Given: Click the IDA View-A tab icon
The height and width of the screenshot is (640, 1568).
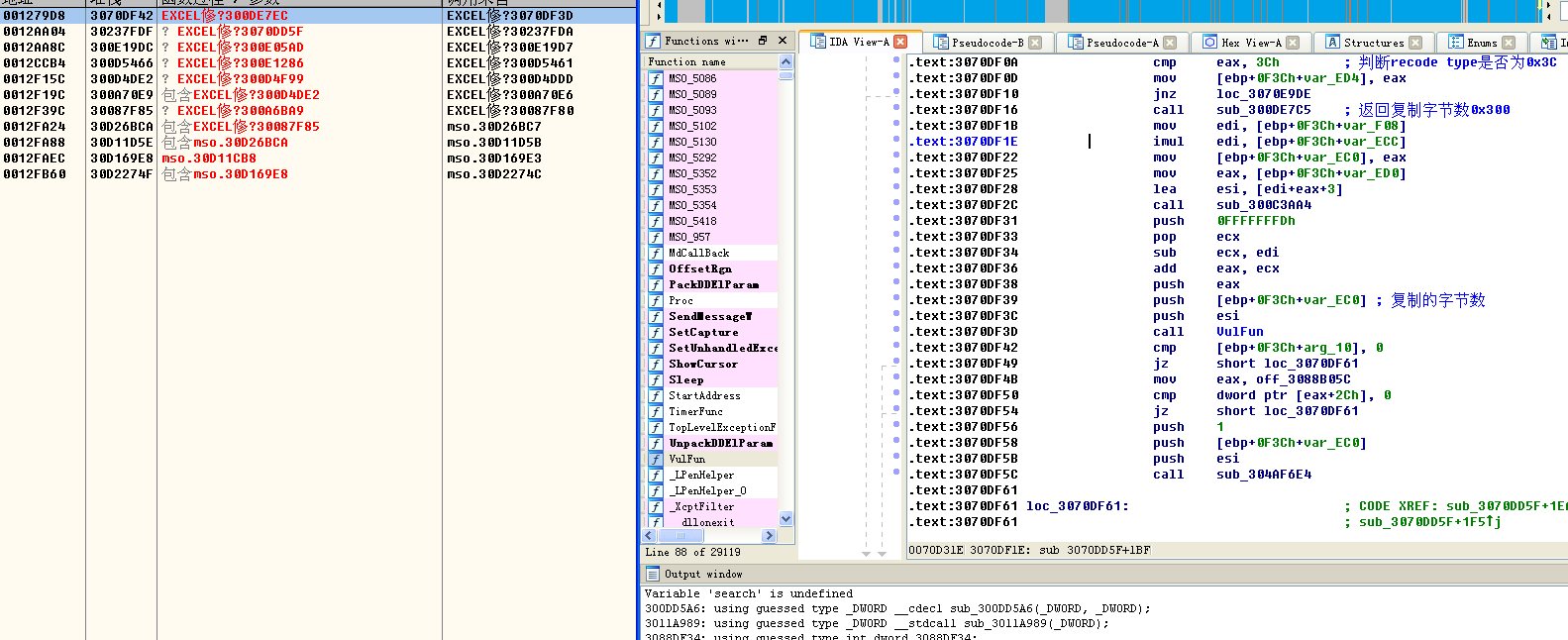Looking at the screenshot, I should [818, 42].
